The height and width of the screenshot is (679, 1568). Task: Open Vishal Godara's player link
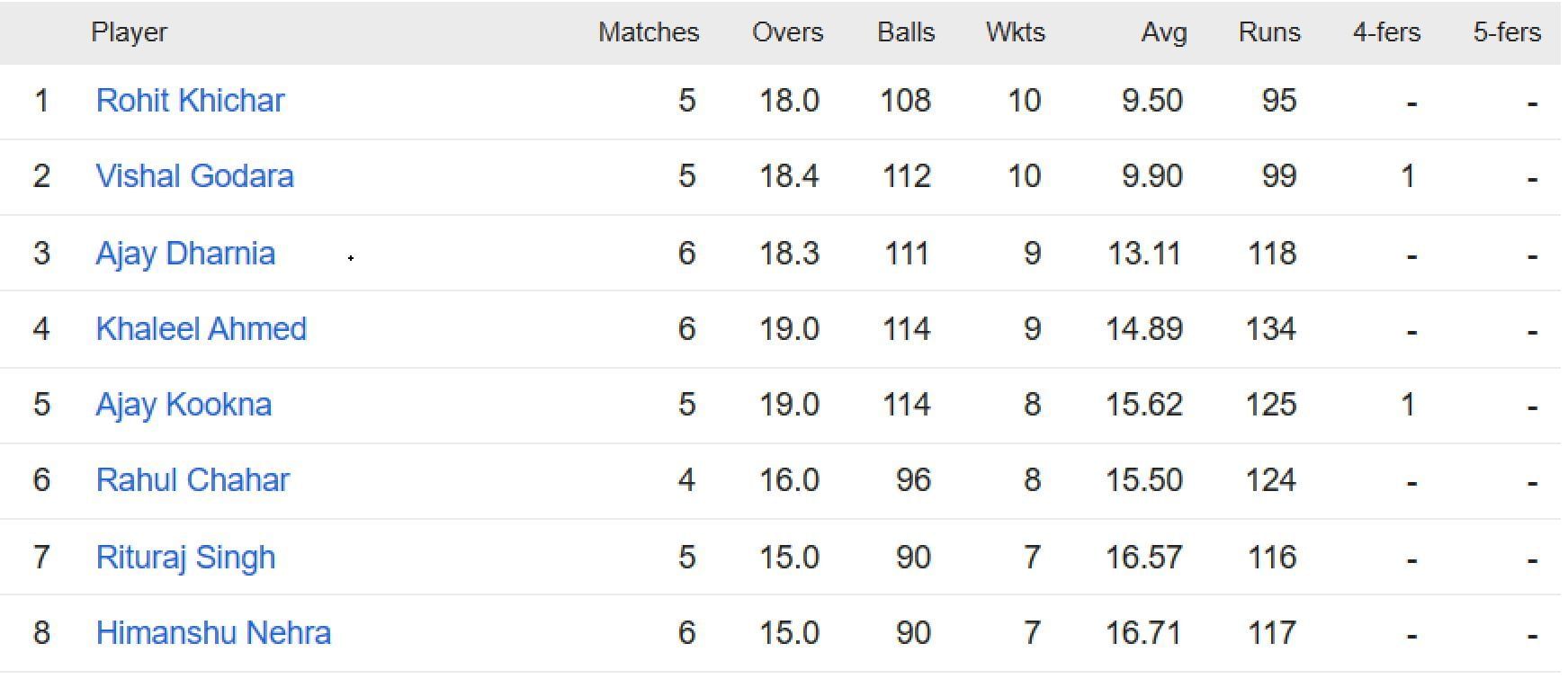point(194,176)
